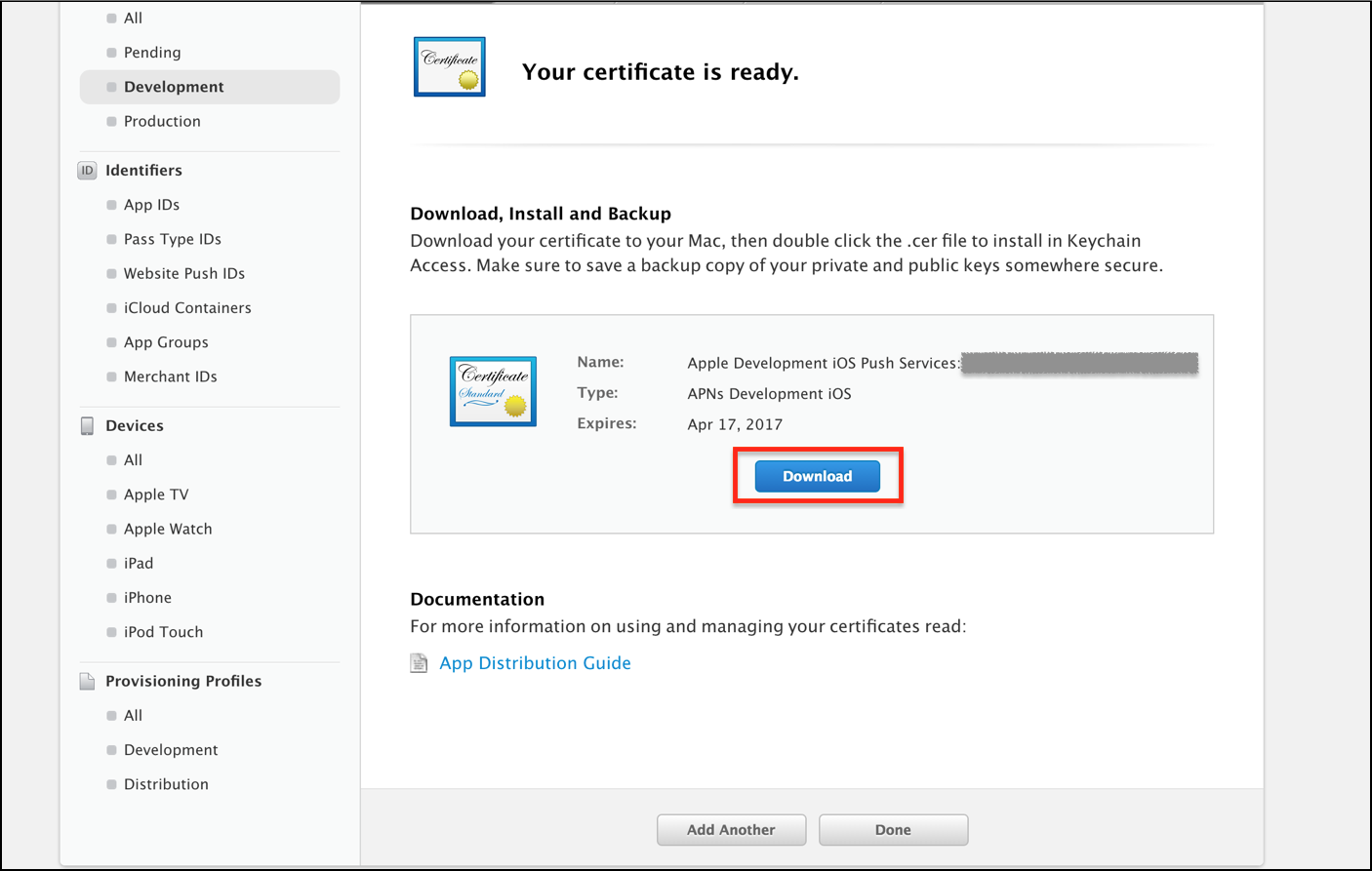Click the Provisioning Profiles section icon

[87, 681]
